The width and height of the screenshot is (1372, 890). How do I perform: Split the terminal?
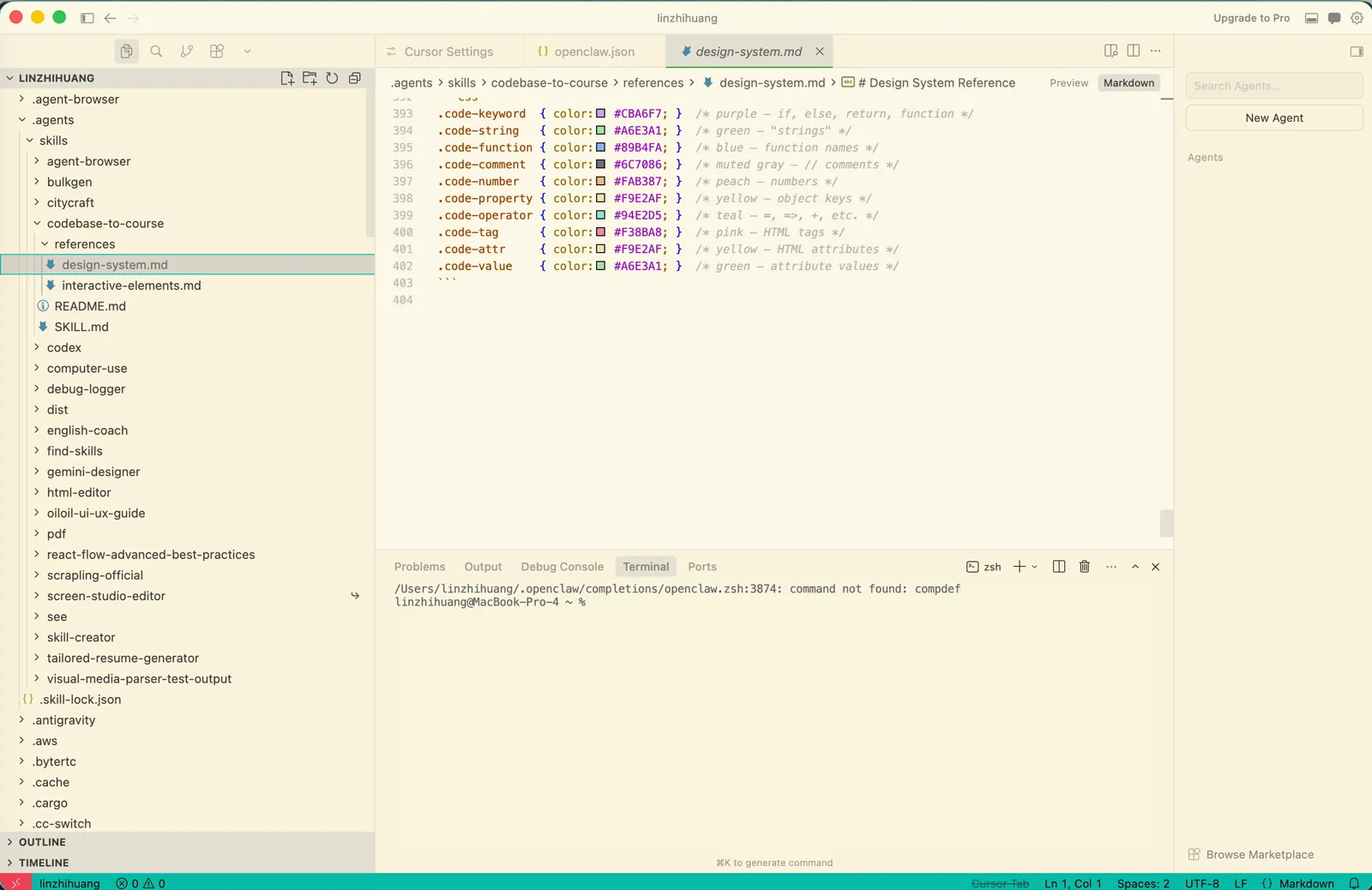[x=1059, y=567]
